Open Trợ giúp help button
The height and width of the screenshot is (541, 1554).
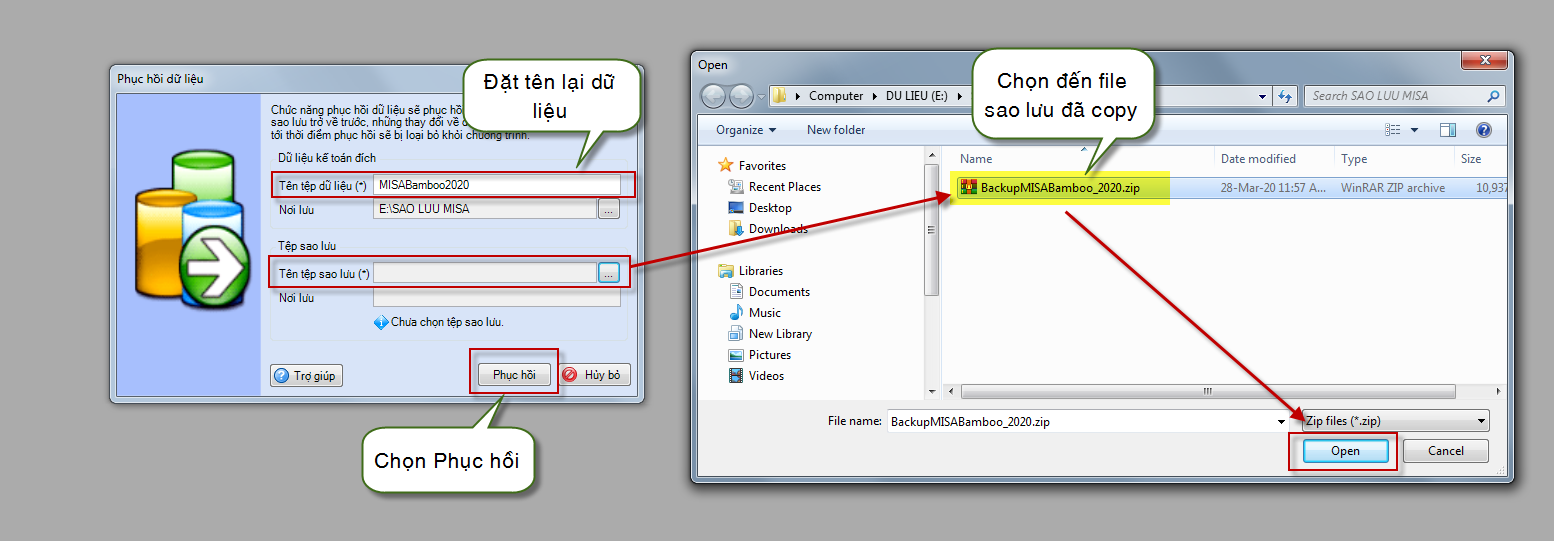[x=307, y=376]
